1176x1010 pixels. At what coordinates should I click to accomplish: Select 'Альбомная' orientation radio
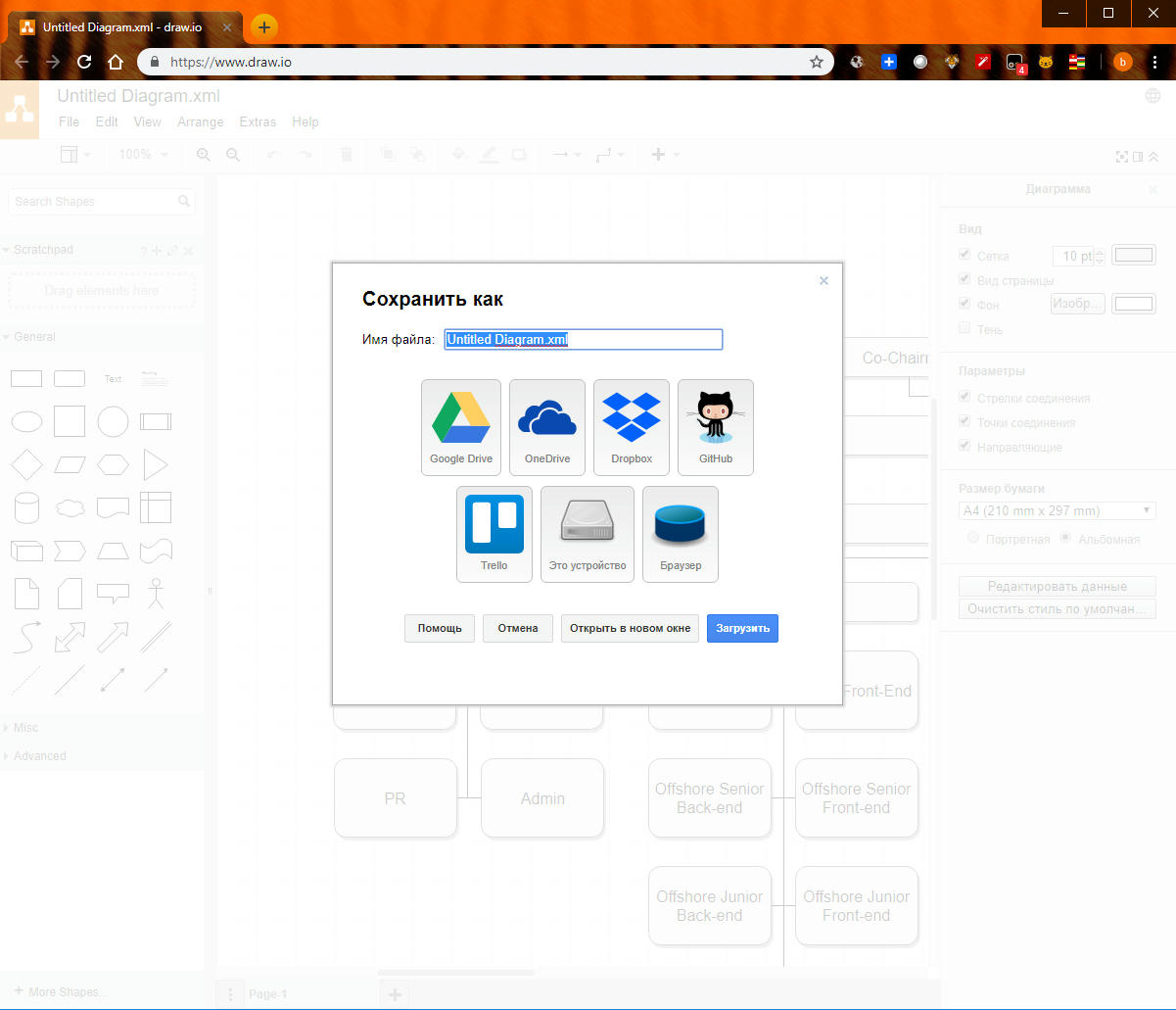pyautogui.click(x=1065, y=538)
